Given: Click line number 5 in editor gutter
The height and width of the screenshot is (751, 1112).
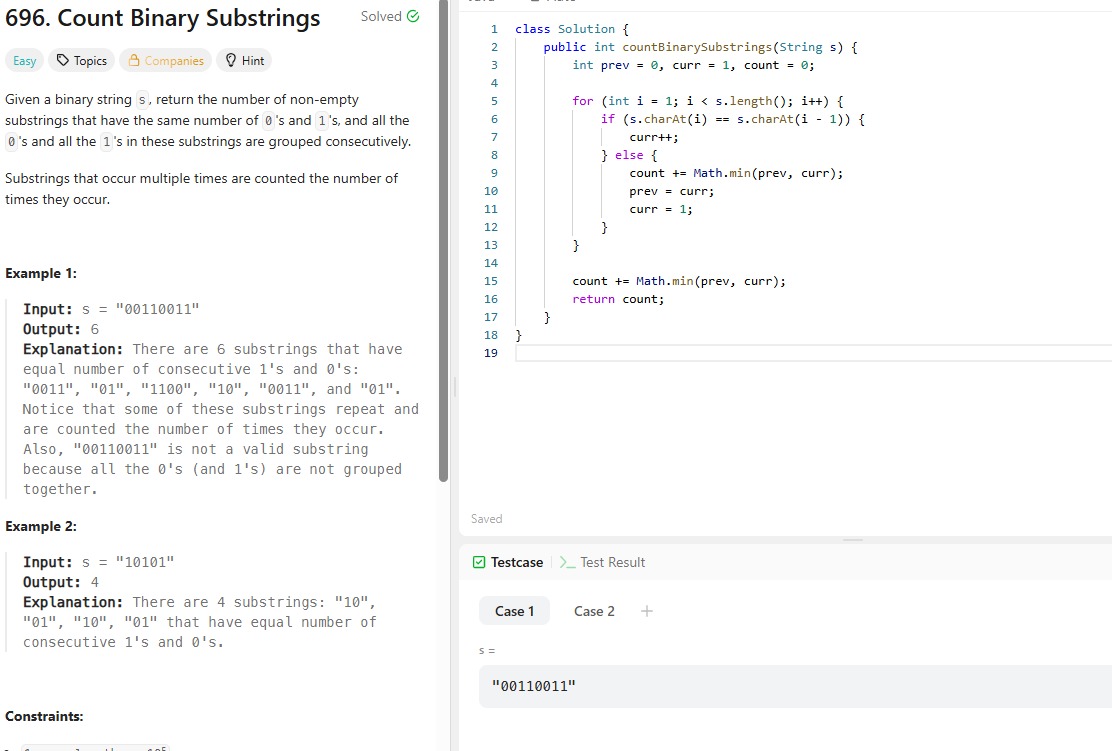Looking at the screenshot, I should point(490,101).
